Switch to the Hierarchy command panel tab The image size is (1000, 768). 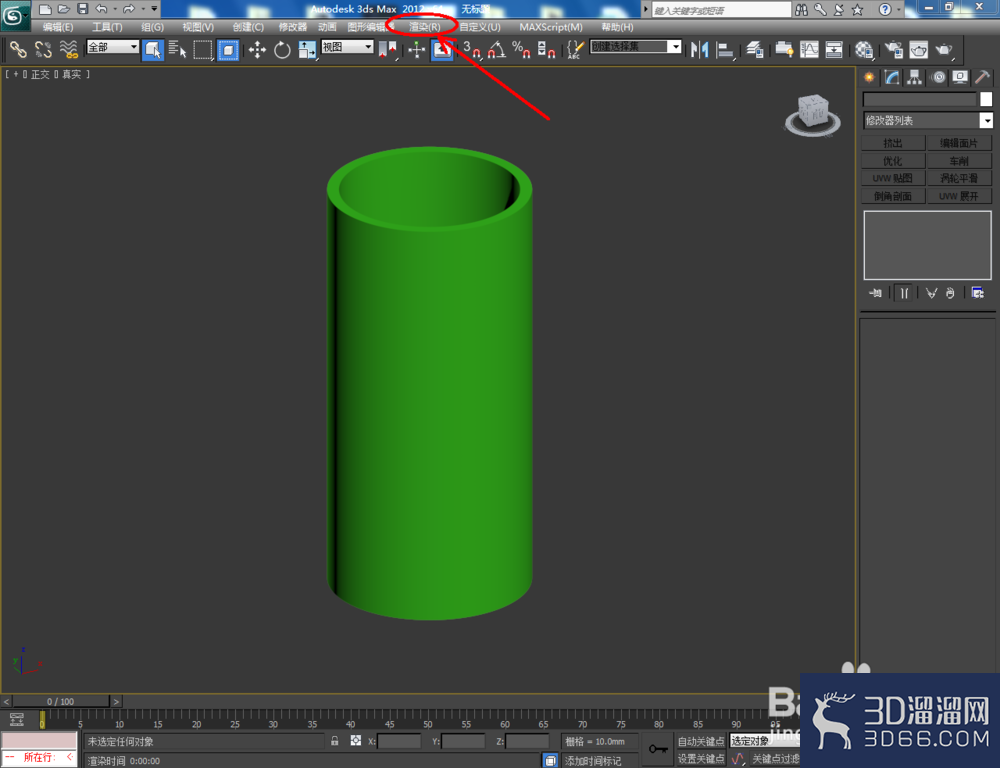click(x=915, y=78)
